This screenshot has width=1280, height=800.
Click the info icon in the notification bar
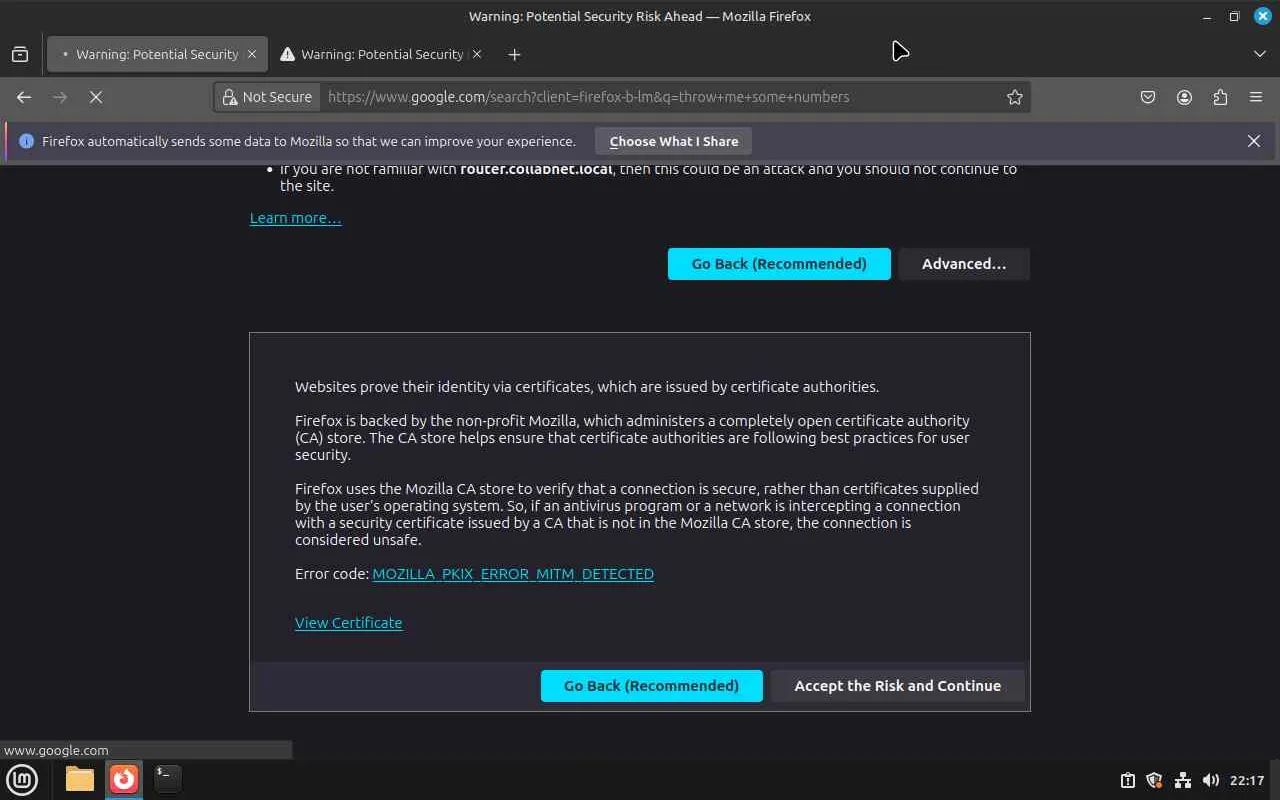point(27,141)
